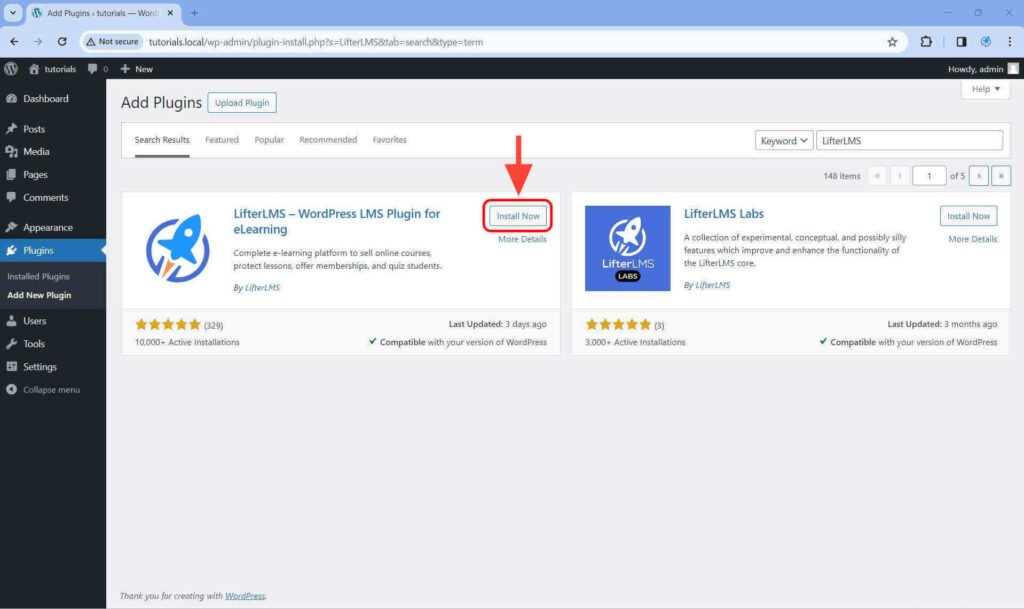Open the browser extensions puzzle icon
This screenshot has width=1024, height=609.
[x=926, y=41]
